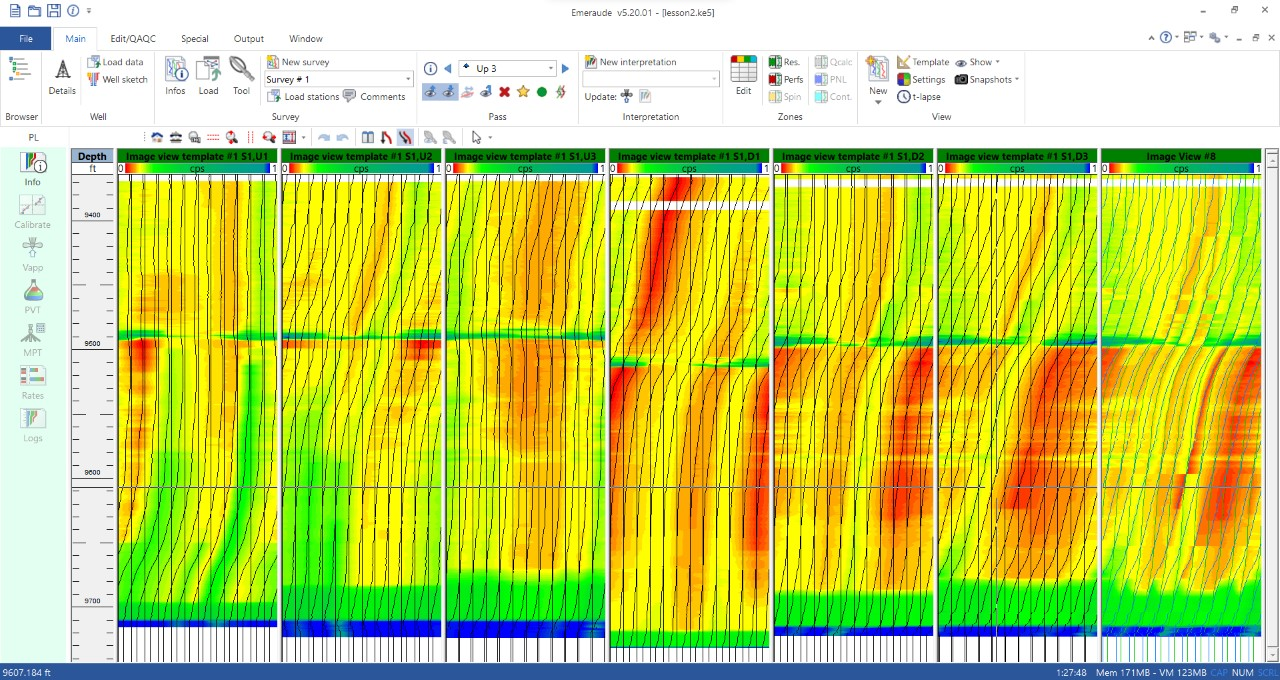Toggle the first eye pass visibility button
1280x680 pixels.
(430, 92)
